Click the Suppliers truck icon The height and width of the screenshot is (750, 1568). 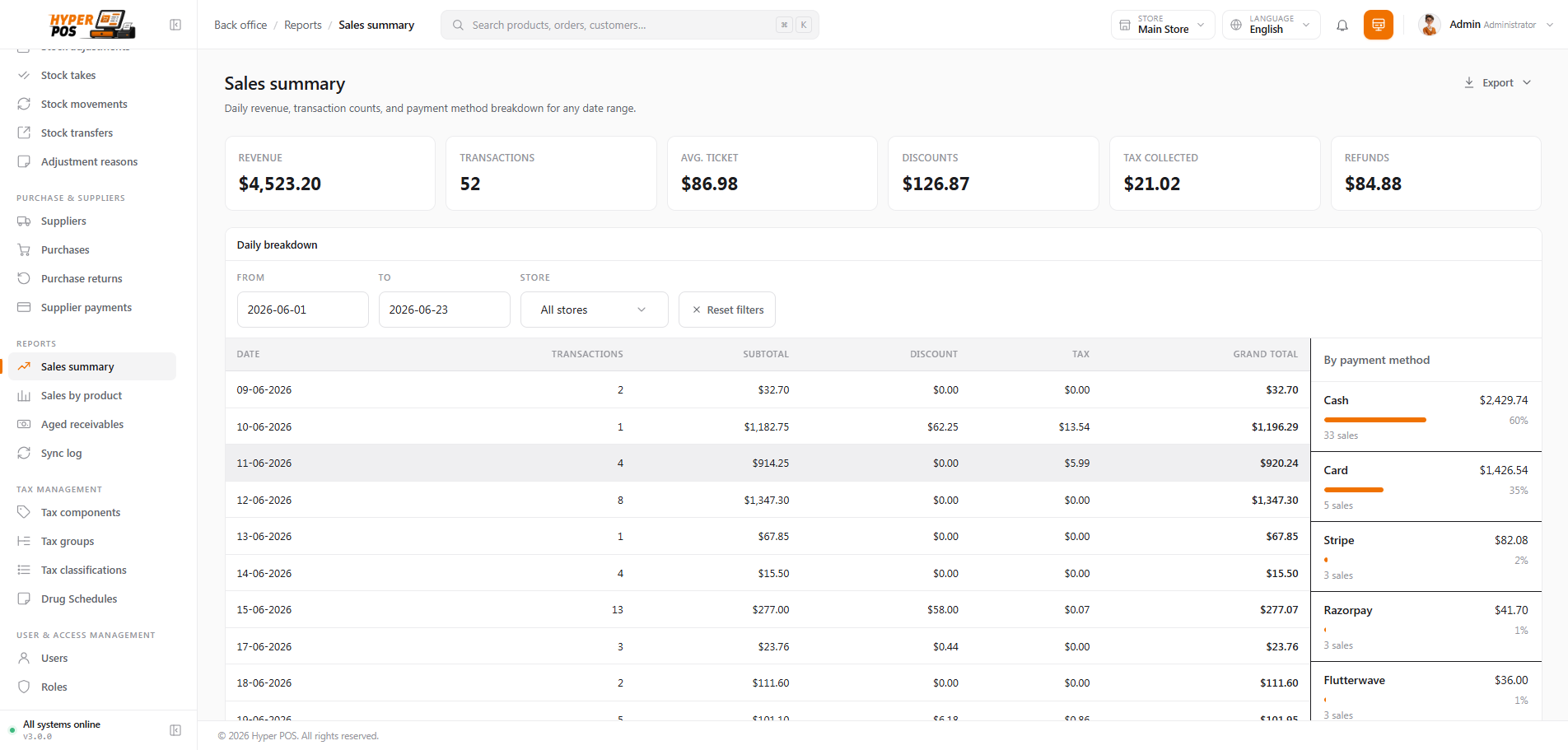pos(24,221)
